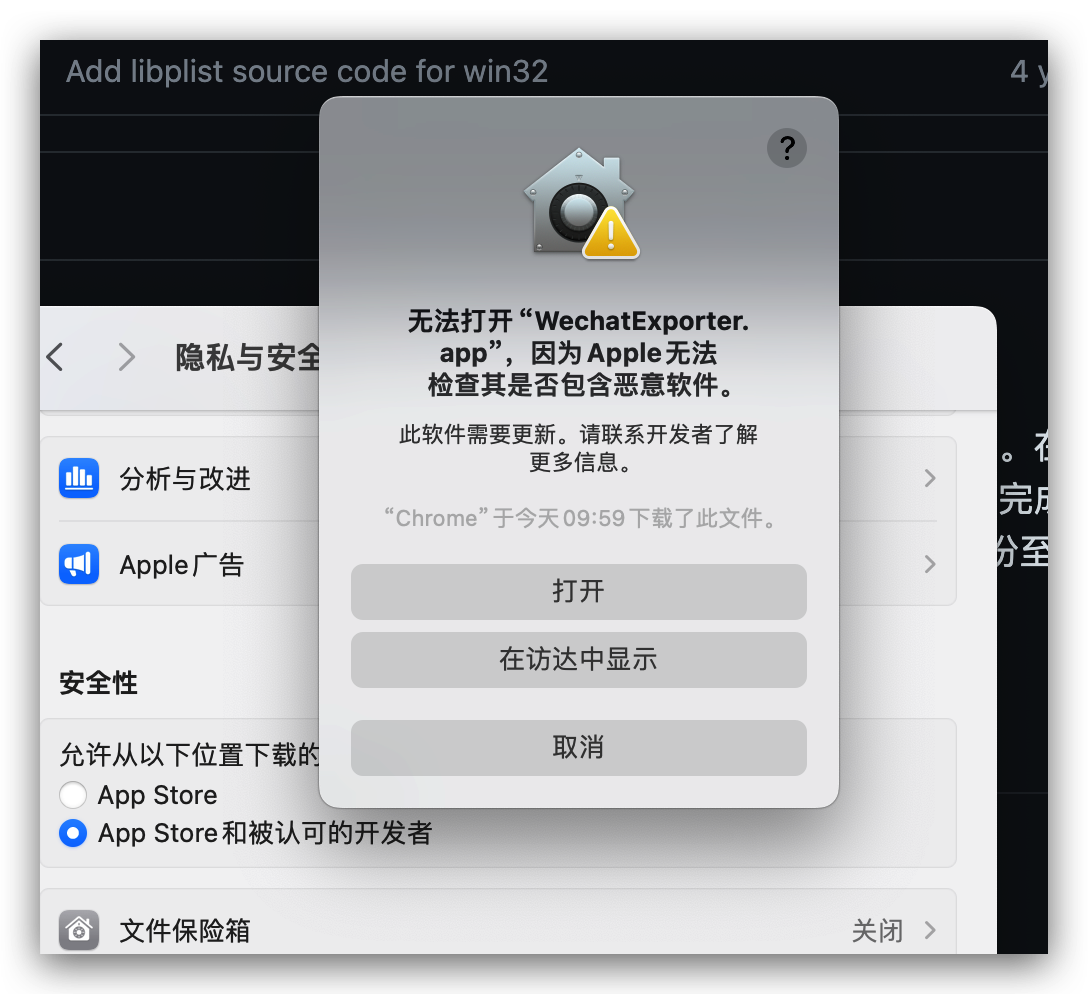The image size is (1088, 994).
Task: Click the Chrome download time notice text
Action: click(579, 518)
